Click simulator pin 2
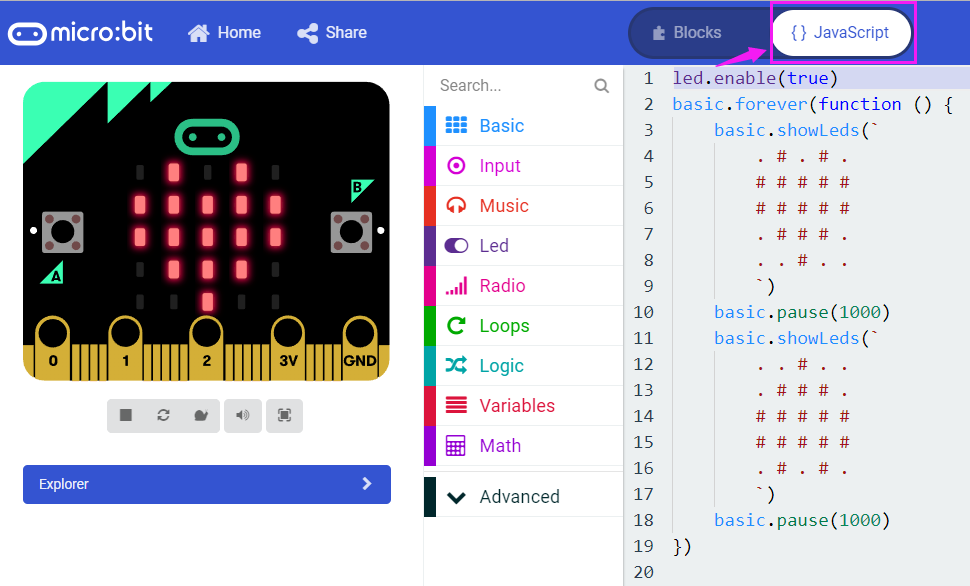 click(207, 348)
